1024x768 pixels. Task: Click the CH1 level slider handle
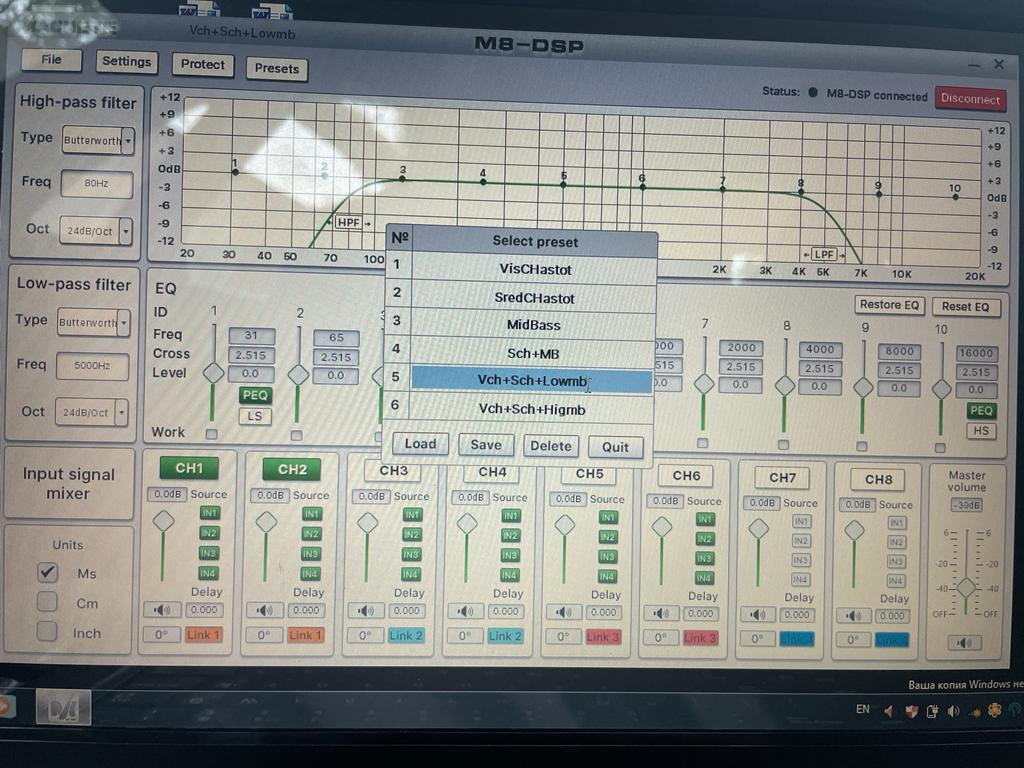(163, 520)
